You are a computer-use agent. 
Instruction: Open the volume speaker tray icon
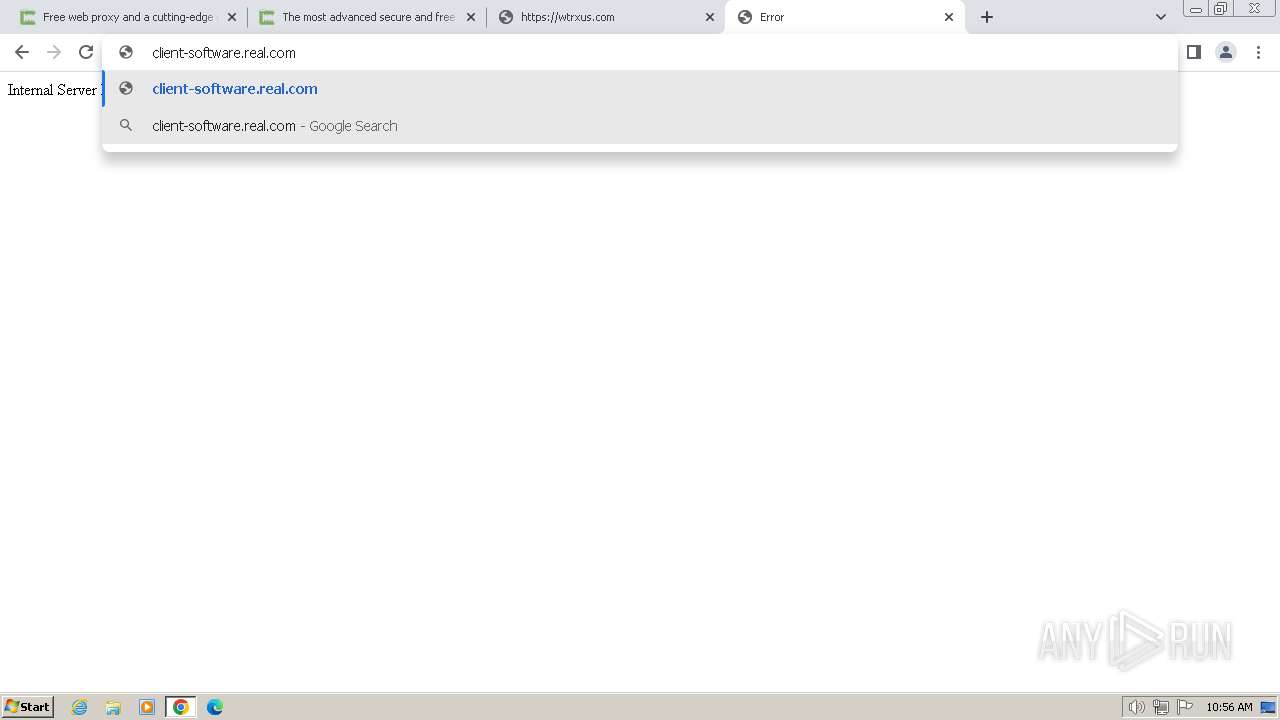tap(1136, 707)
